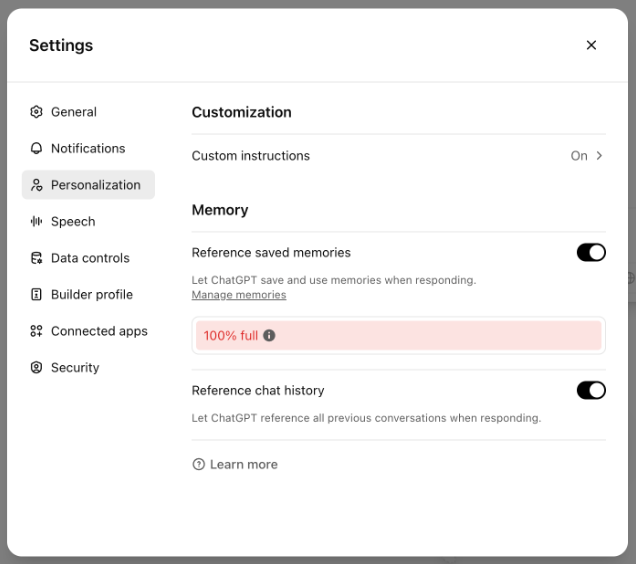This screenshot has height=564, width=636.
Task: Toggle Reference saved memories switch
Action: coord(591,252)
